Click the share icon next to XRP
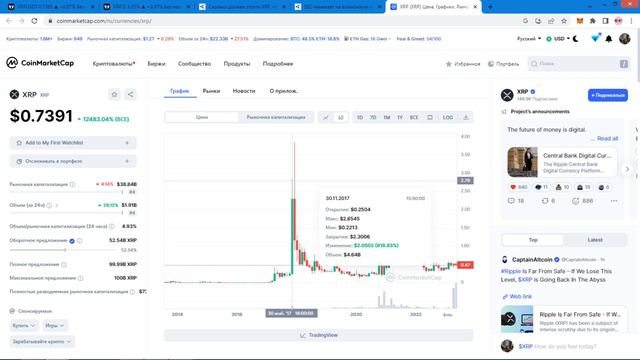The image size is (640, 360). tap(131, 94)
